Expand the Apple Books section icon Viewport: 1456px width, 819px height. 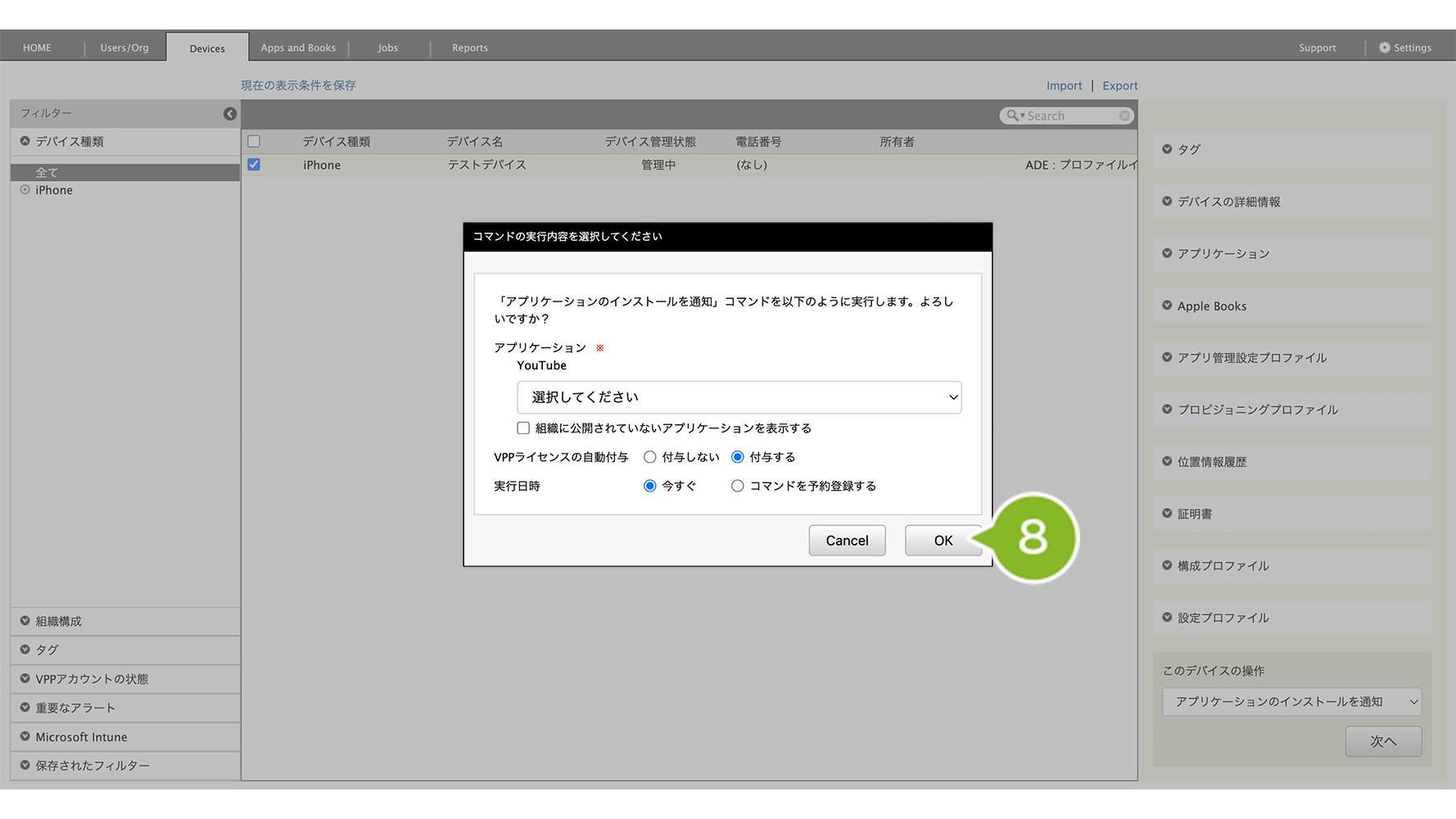(x=1167, y=305)
